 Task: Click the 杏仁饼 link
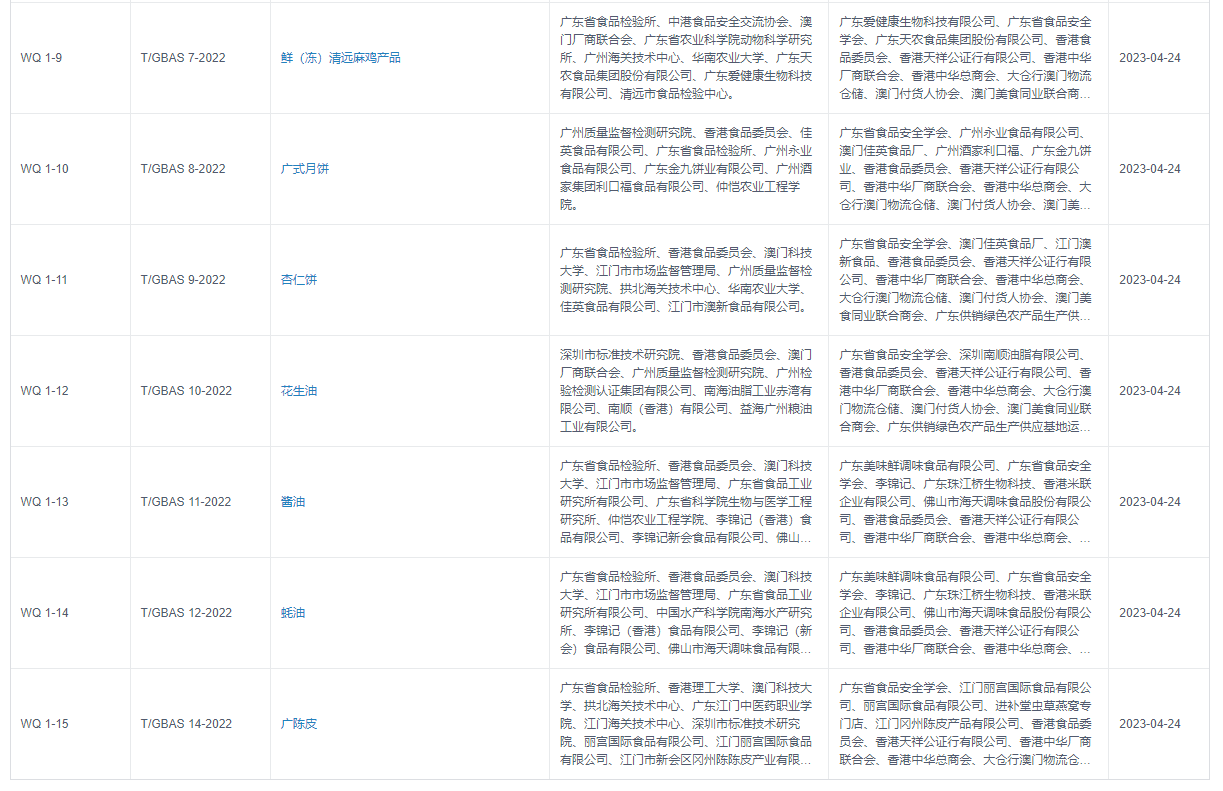298,280
